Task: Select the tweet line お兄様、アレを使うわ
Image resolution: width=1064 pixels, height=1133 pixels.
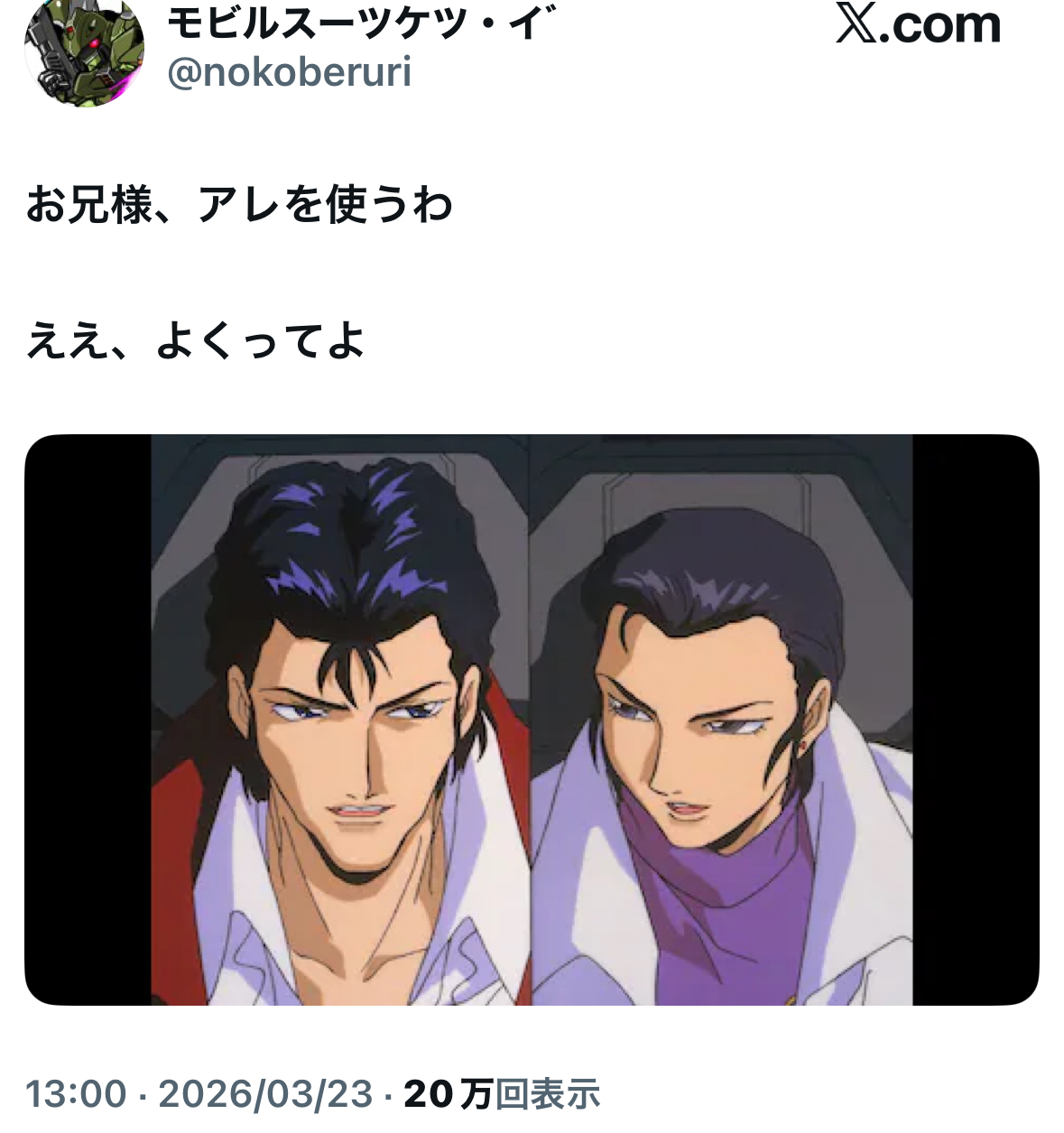Action: point(239,205)
